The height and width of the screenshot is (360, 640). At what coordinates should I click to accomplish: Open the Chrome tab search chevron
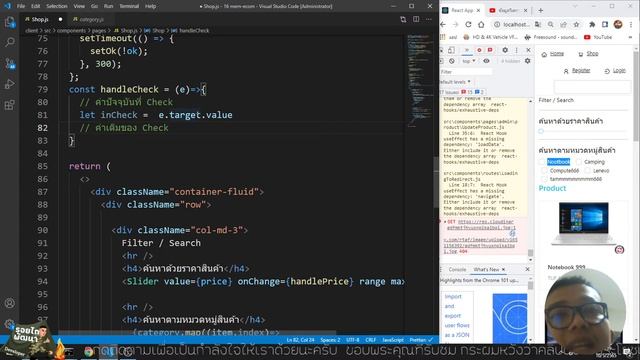(575, 7)
